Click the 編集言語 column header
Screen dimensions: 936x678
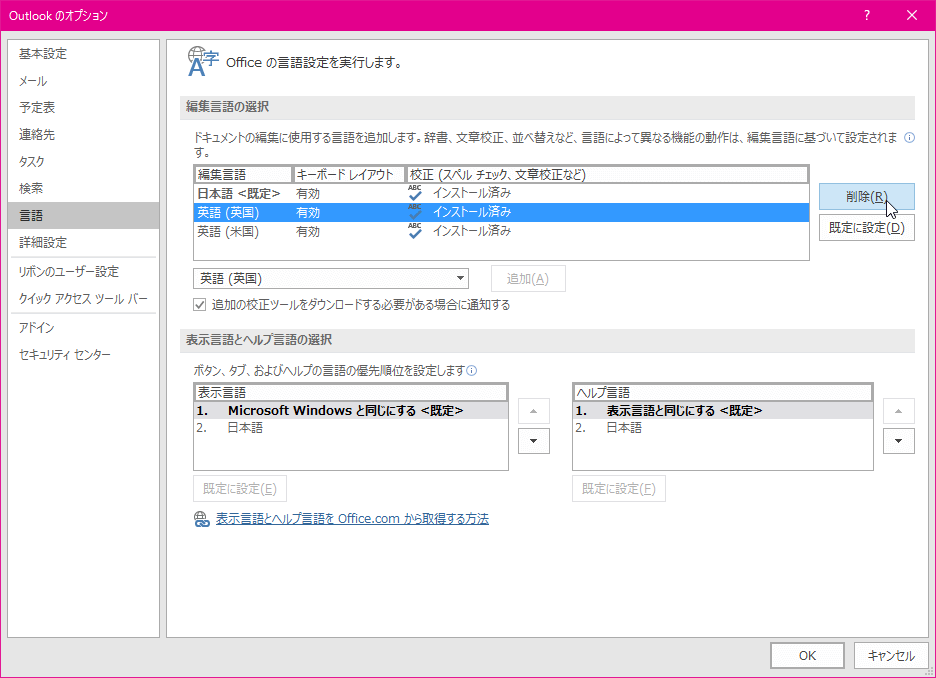[x=243, y=175]
